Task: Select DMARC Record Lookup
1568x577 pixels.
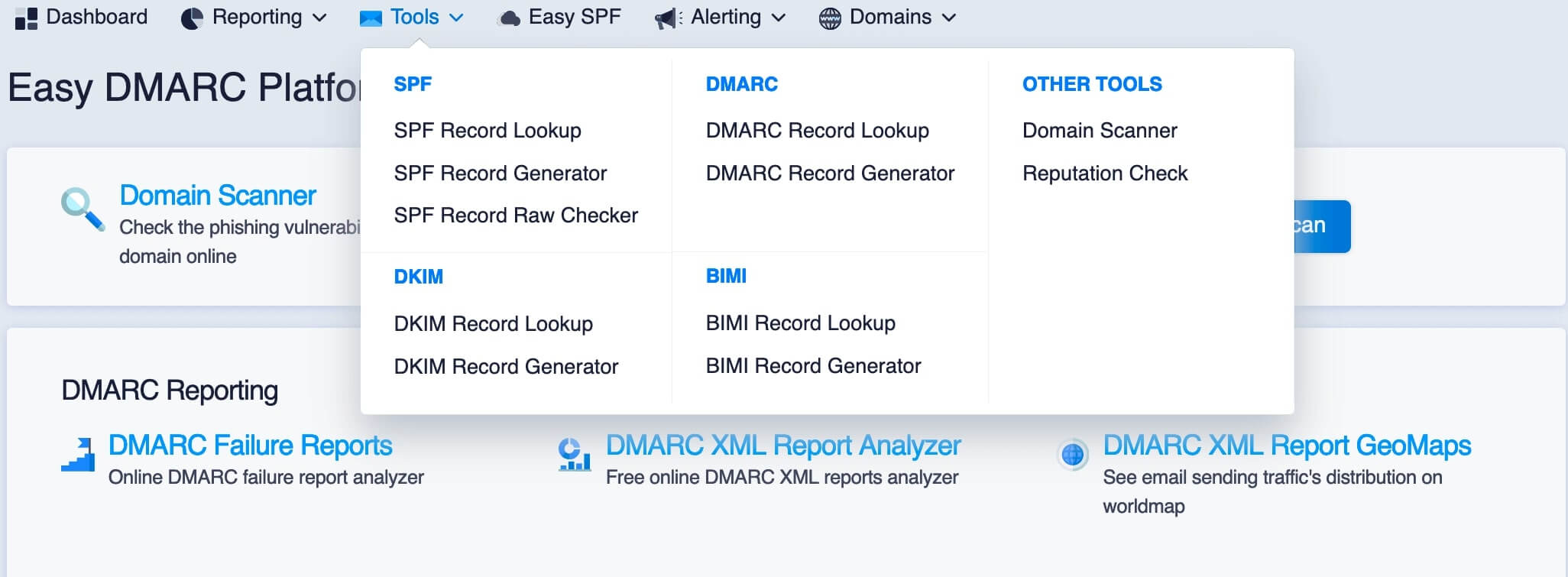Action: (x=818, y=131)
